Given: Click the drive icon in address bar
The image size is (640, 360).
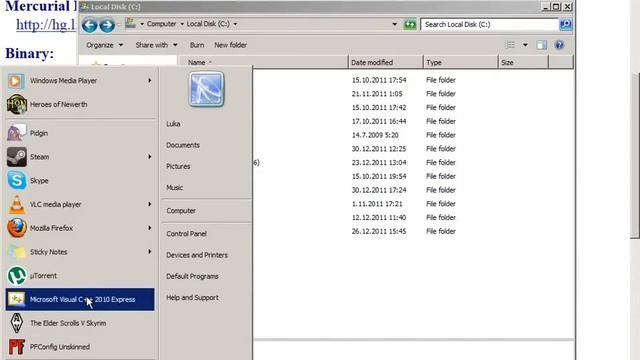Looking at the screenshot, I should pos(130,23).
